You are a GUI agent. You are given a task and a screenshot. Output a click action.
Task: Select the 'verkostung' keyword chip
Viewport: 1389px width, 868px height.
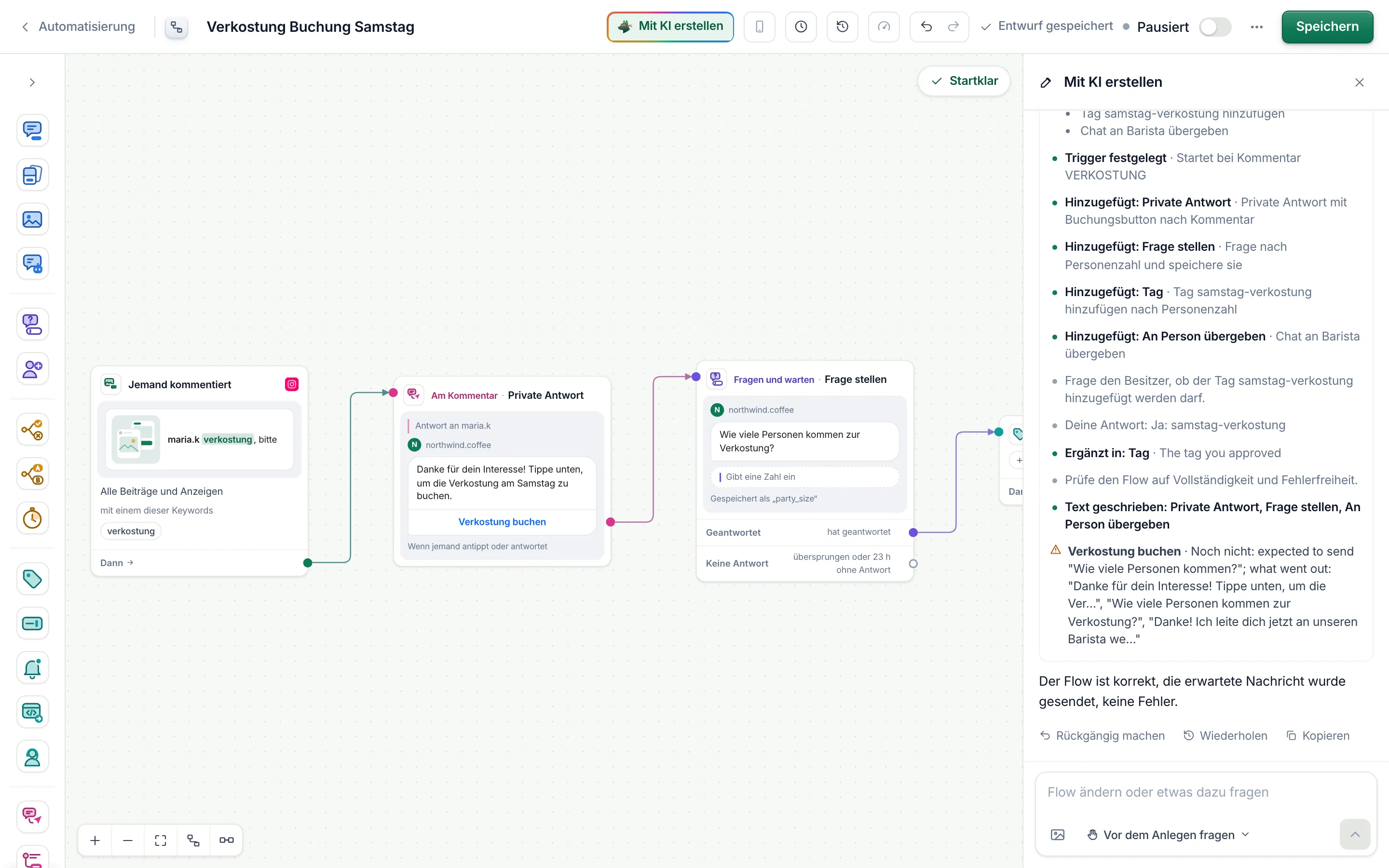click(x=131, y=531)
